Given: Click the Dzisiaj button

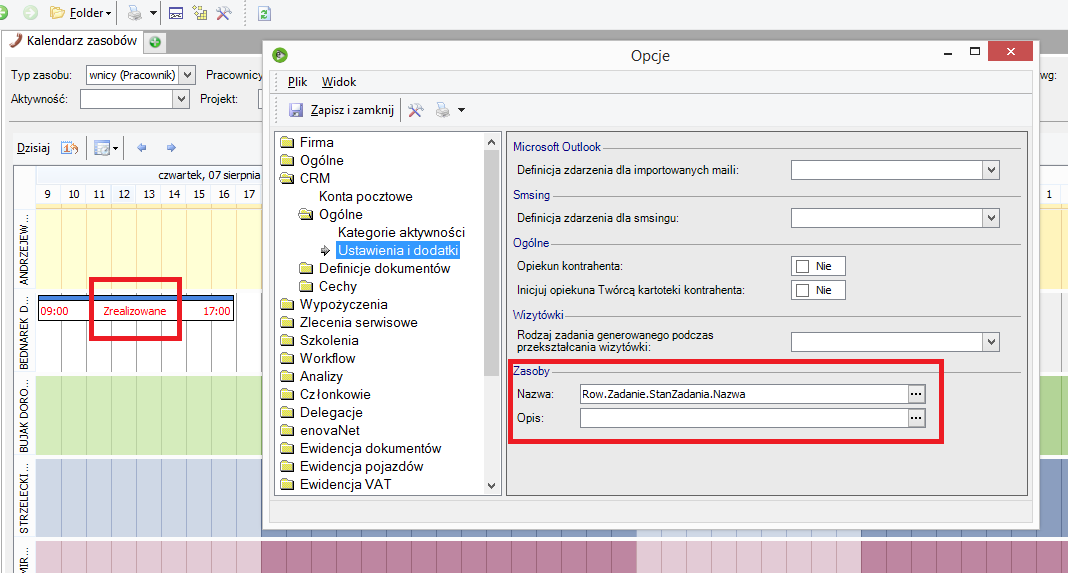Looking at the screenshot, I should coord(33,148).
